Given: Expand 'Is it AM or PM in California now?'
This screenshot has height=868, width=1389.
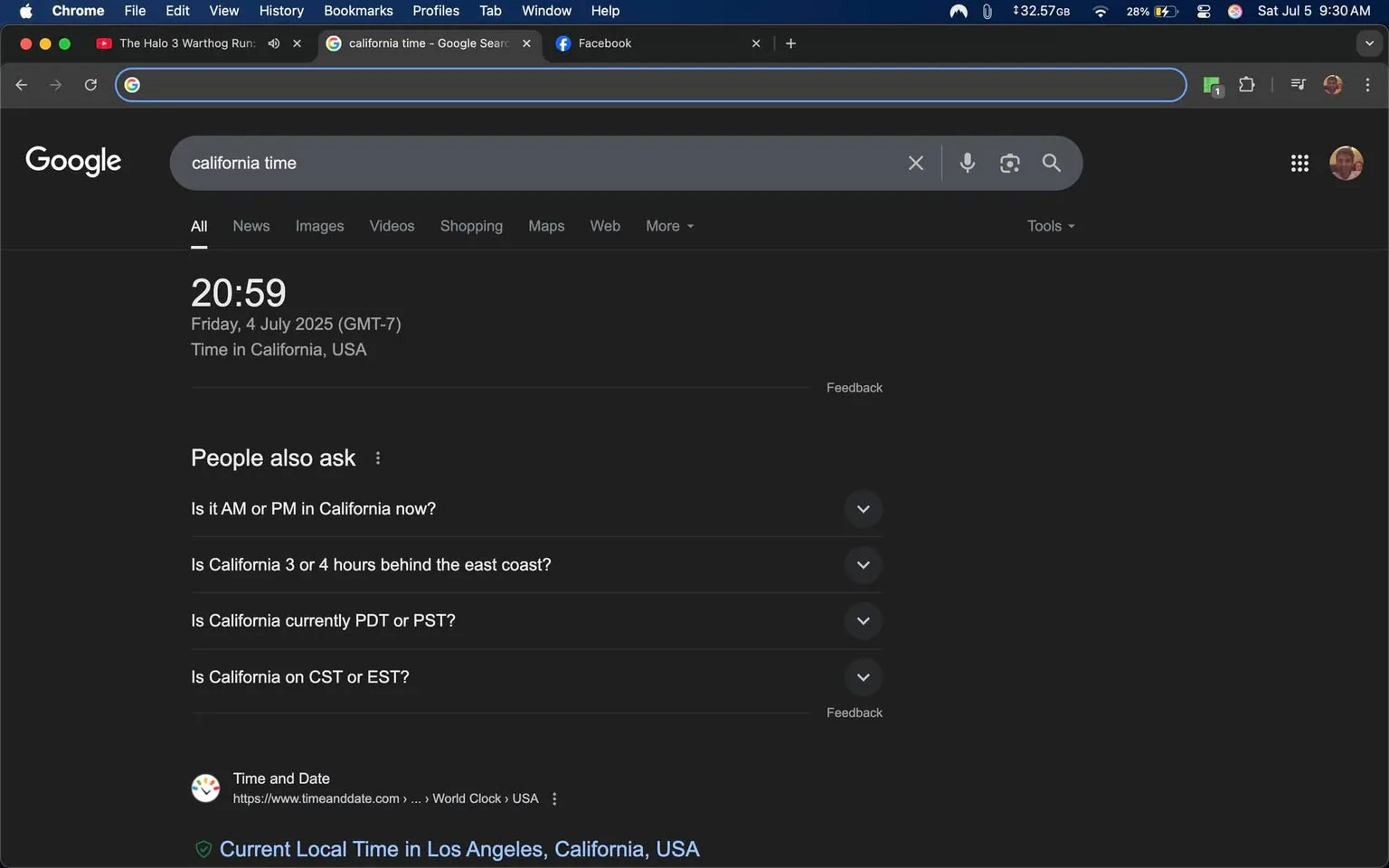Looking at the screenshot, I should coord(862,508).
